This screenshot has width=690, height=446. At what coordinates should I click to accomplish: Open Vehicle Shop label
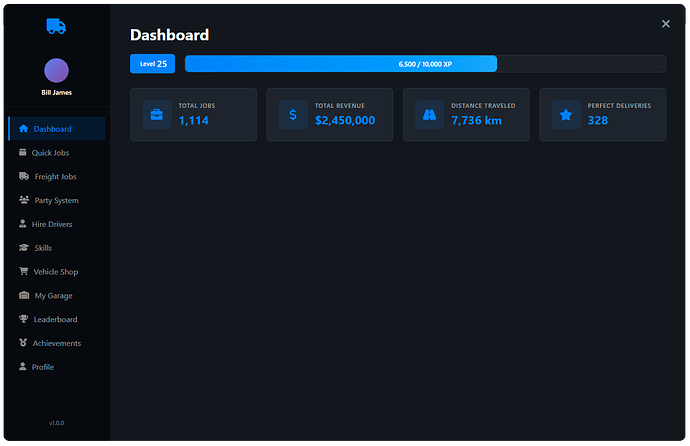[x=56, y=272]
